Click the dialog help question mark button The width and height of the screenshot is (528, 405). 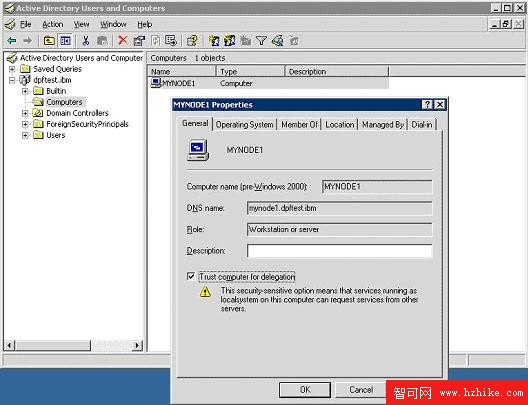pyautogui.click(x=427, y=105)
